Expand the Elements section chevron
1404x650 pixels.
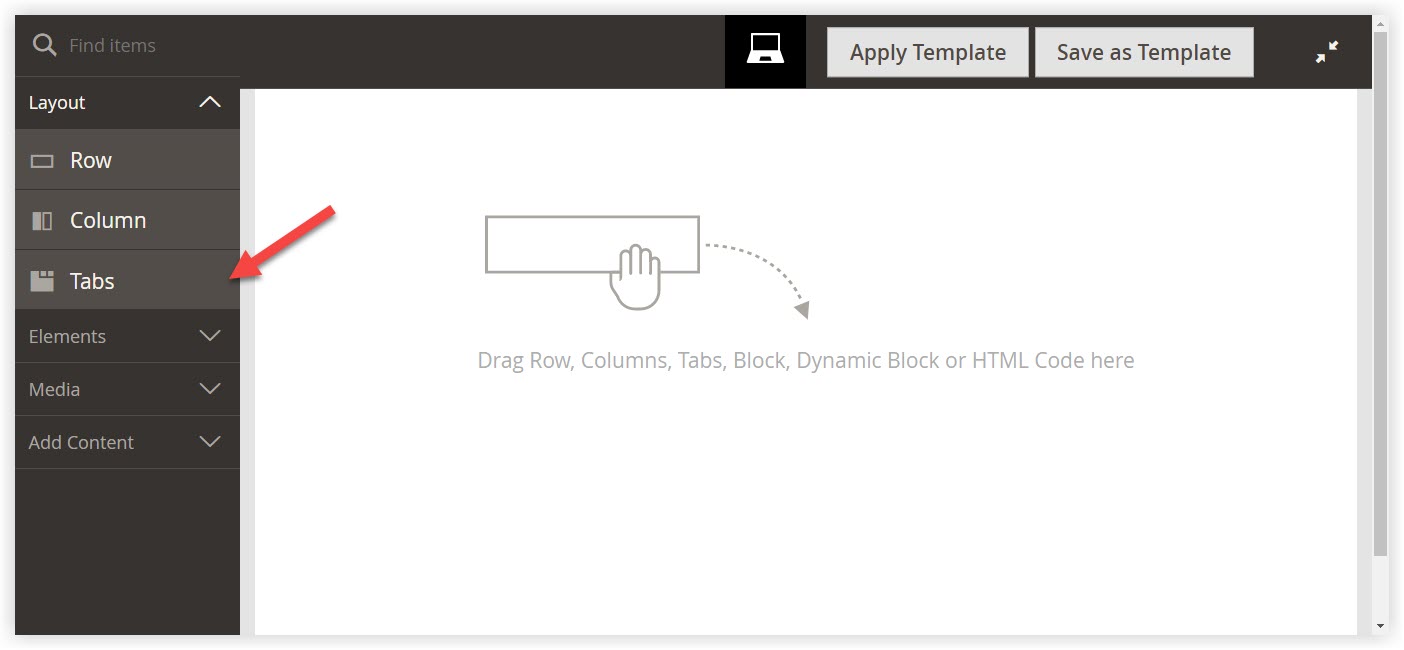pos(210,336)
